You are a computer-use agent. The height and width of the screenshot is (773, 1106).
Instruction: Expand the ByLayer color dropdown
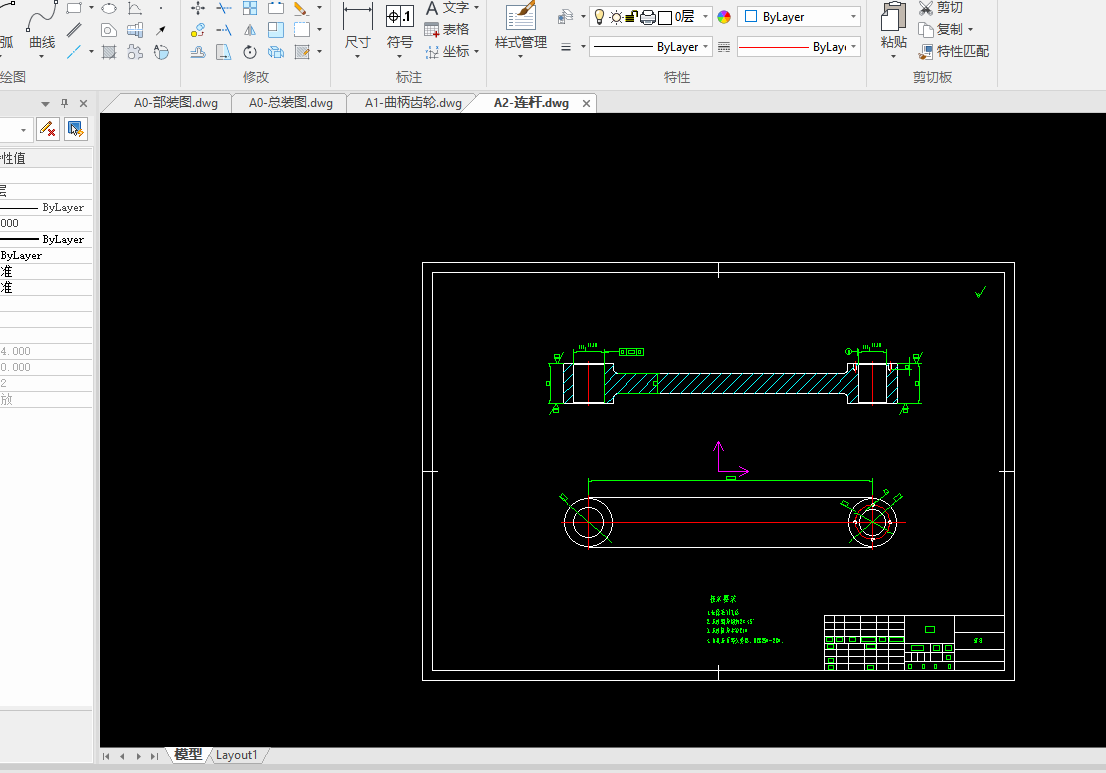(853, 17)
